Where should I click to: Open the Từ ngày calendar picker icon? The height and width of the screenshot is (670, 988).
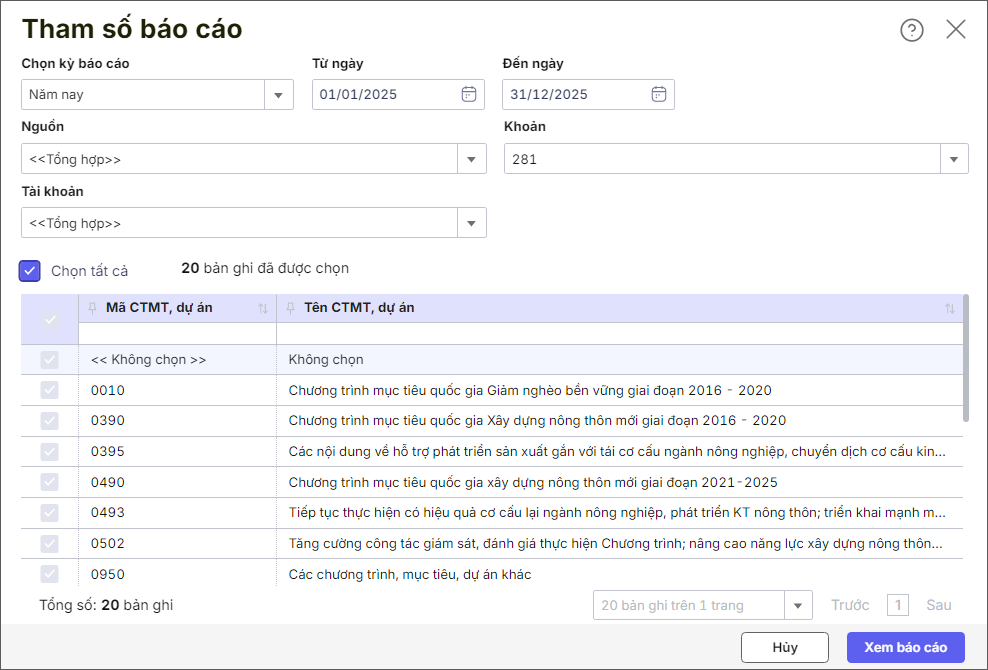[x=468, y=94]
